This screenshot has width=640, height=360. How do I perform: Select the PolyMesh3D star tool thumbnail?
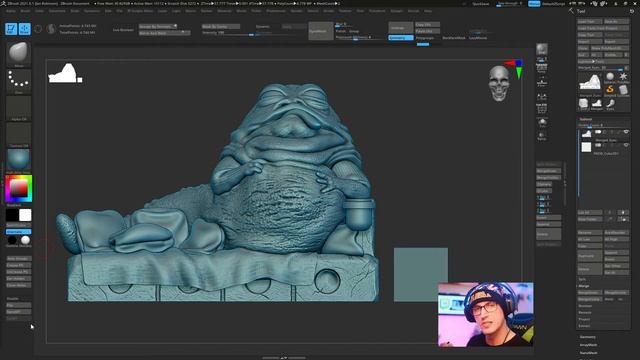point(623,77)
